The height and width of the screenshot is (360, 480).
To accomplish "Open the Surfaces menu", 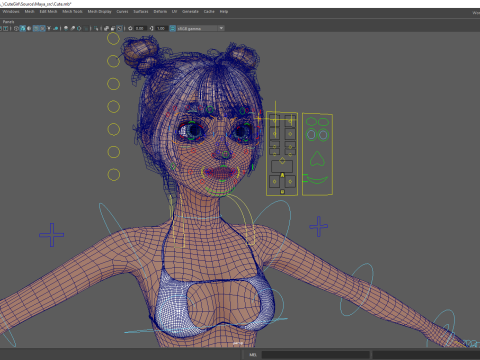I will coord(141,11).
